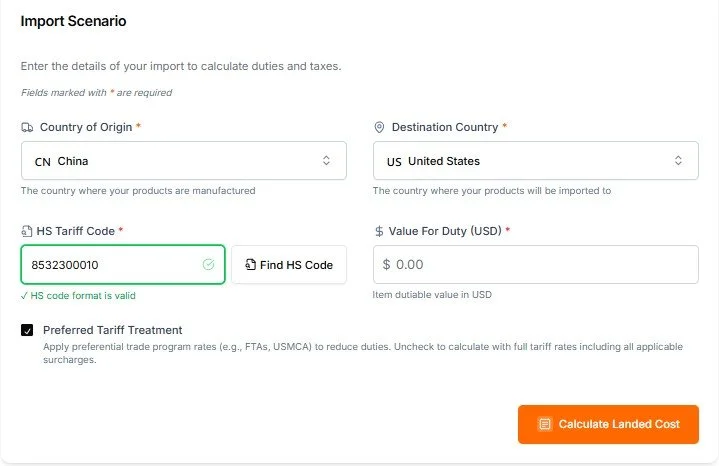The height and width of the screenshot is (466, 719).
Task: Click the calculator icon in Calculate Landed Cost
Action: click(x=544, y=424)
